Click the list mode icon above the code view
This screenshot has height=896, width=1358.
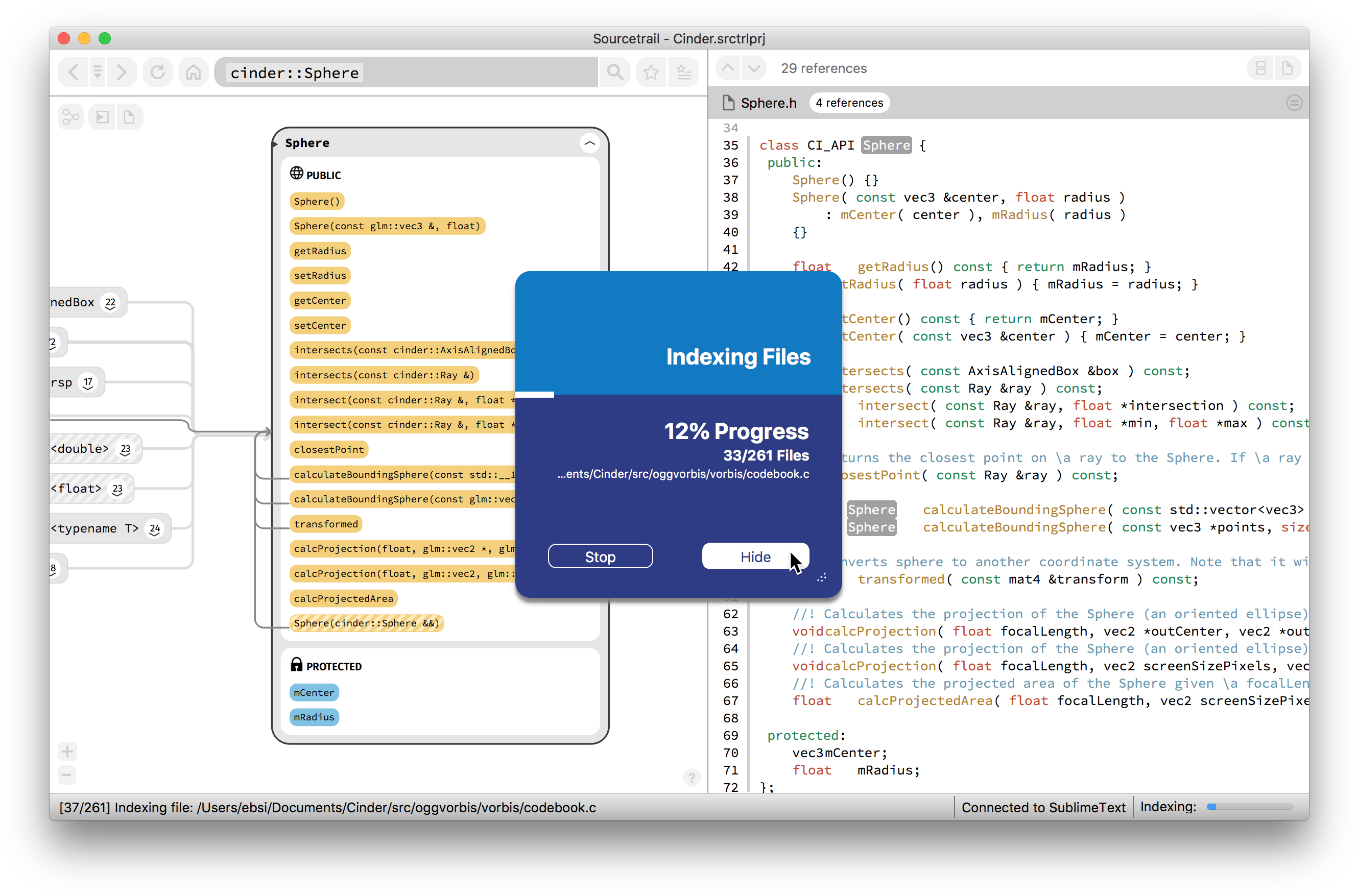[1260, 68]
